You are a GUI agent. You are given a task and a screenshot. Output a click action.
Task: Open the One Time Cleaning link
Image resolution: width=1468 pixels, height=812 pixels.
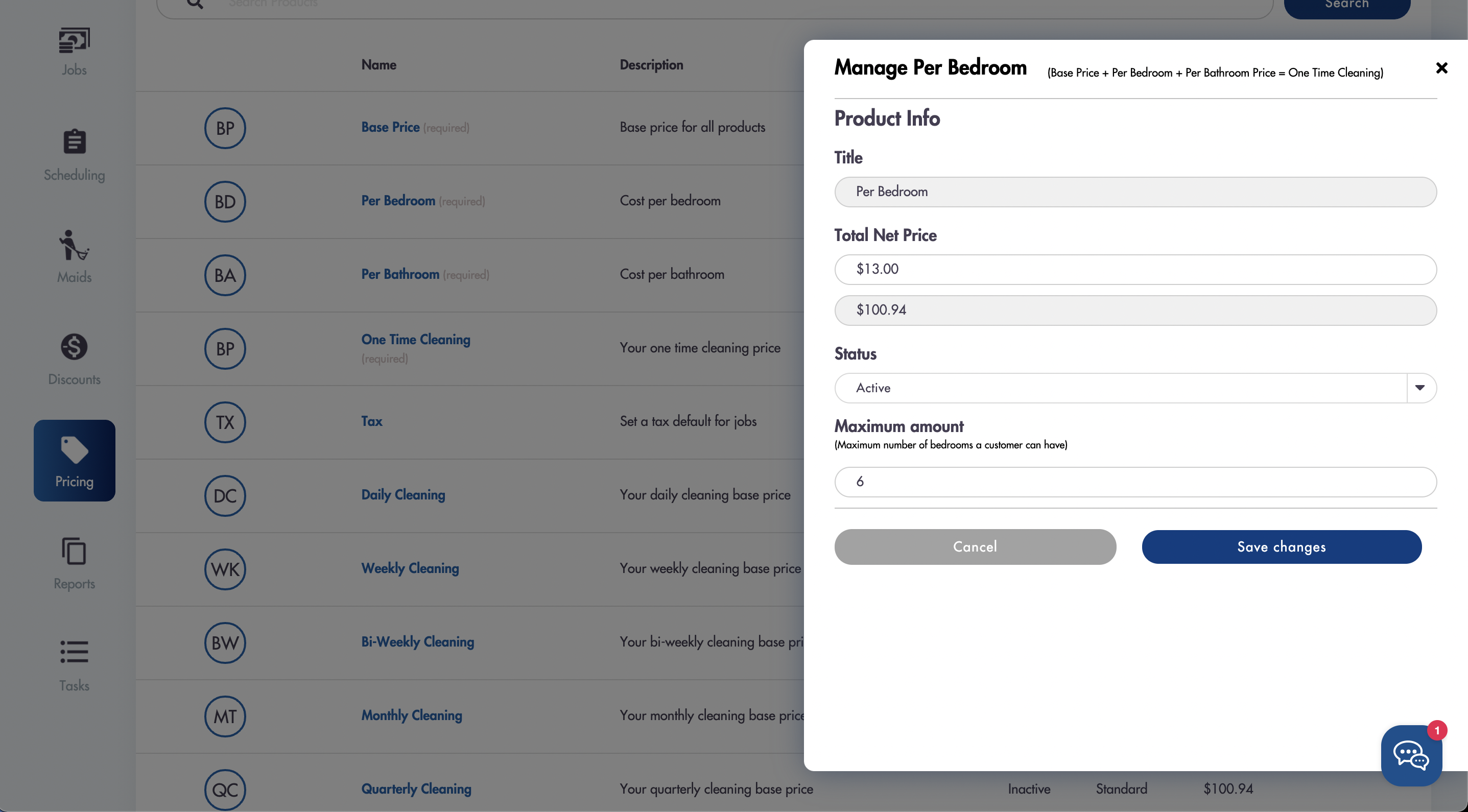pos(415,339)
